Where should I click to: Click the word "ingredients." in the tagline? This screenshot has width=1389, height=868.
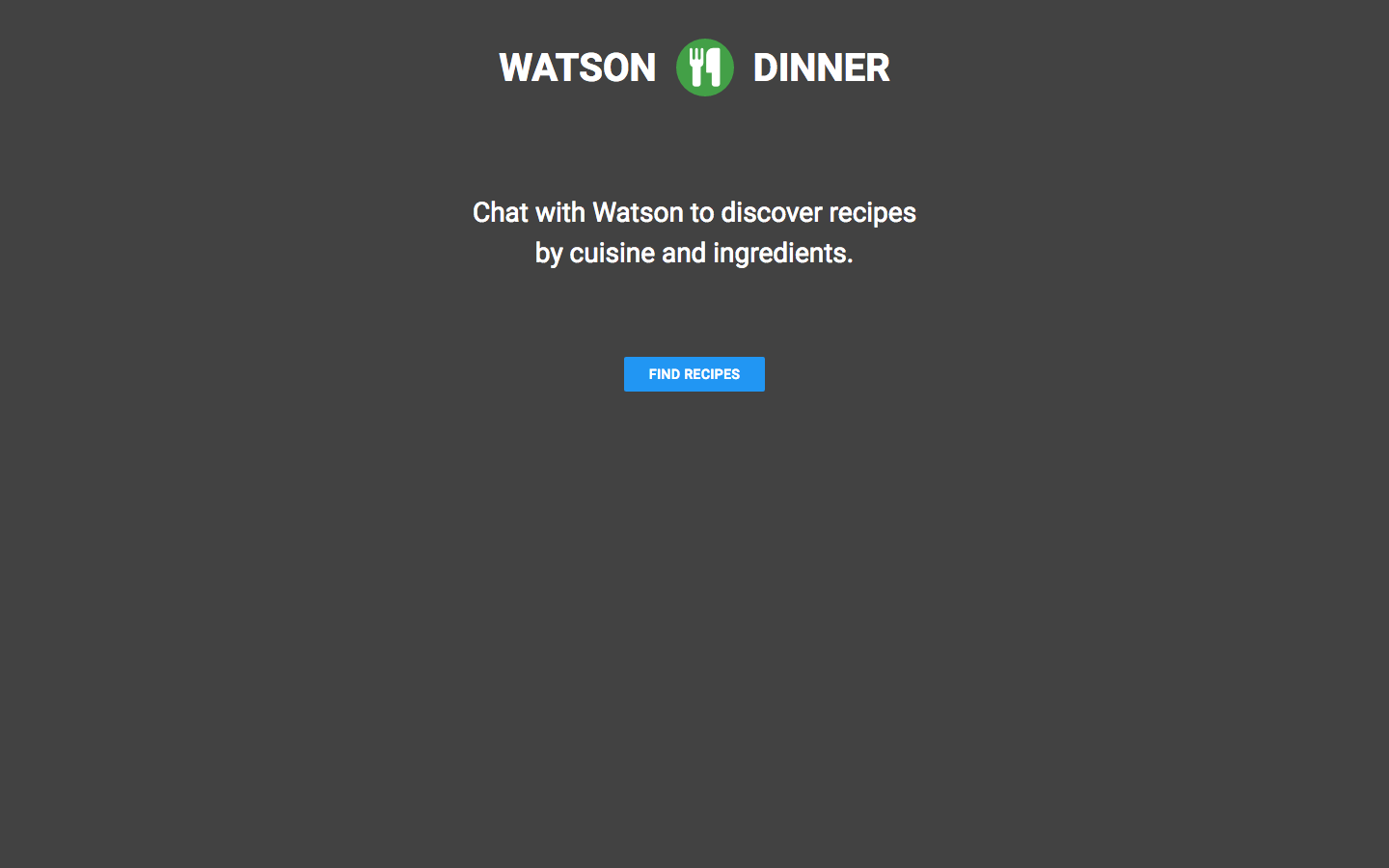[x=783, y=255]
